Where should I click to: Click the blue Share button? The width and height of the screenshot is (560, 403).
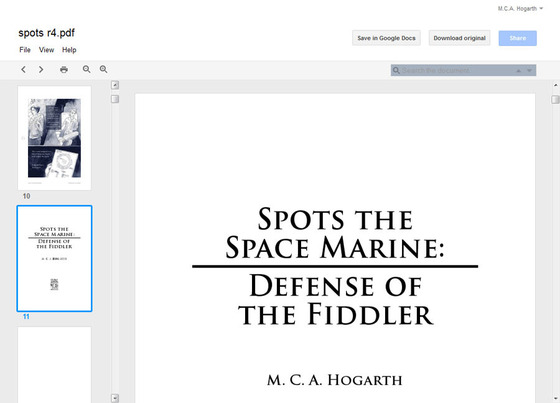(518, 38)
